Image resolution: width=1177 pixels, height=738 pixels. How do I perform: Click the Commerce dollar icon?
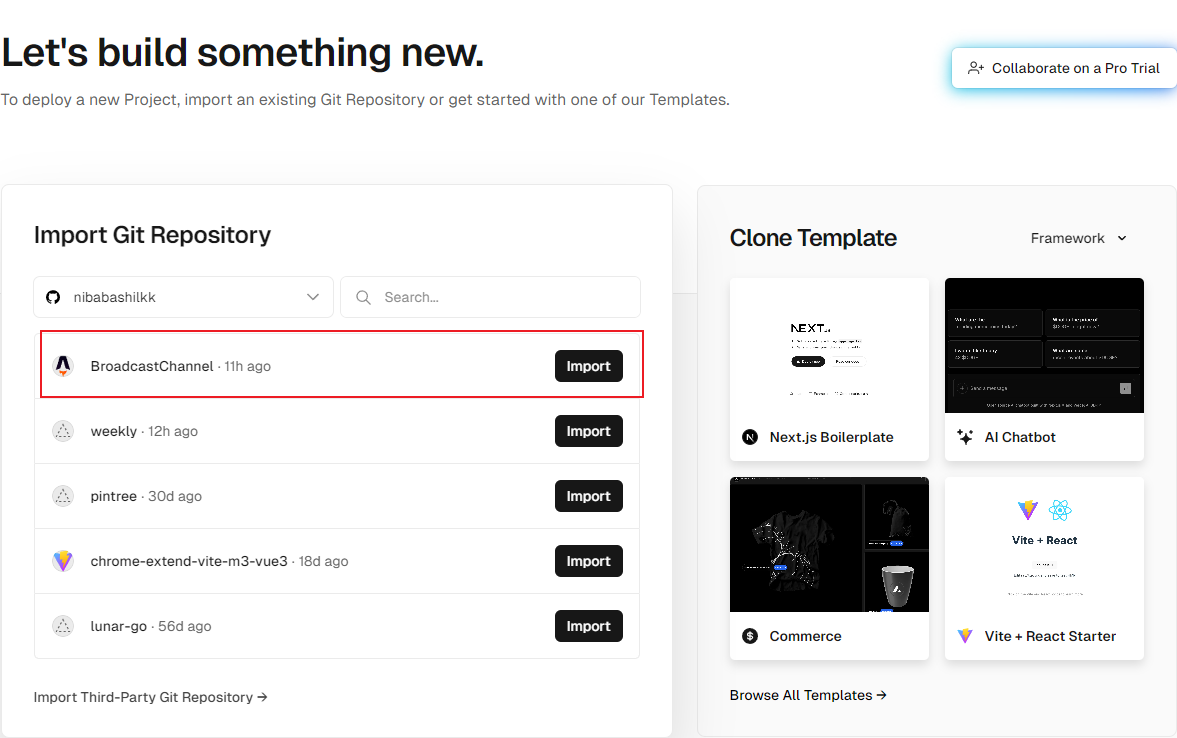click(750, 636)
